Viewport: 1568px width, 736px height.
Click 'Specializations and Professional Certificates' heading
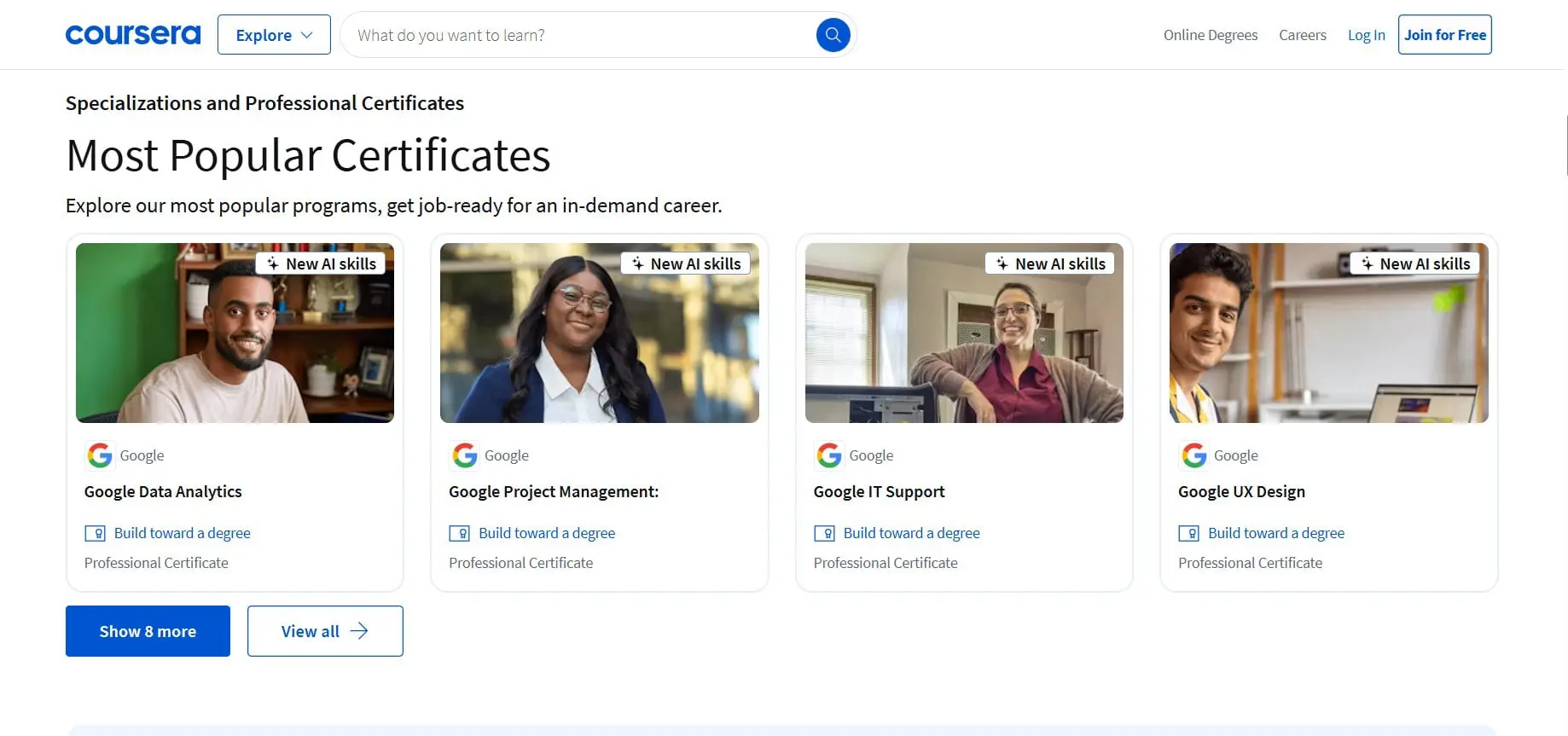(x=264, y=103)
